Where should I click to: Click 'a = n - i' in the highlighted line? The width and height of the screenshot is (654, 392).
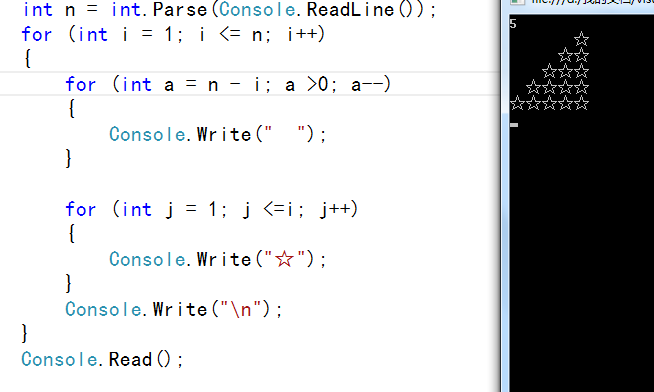click(x=212, y=85)
